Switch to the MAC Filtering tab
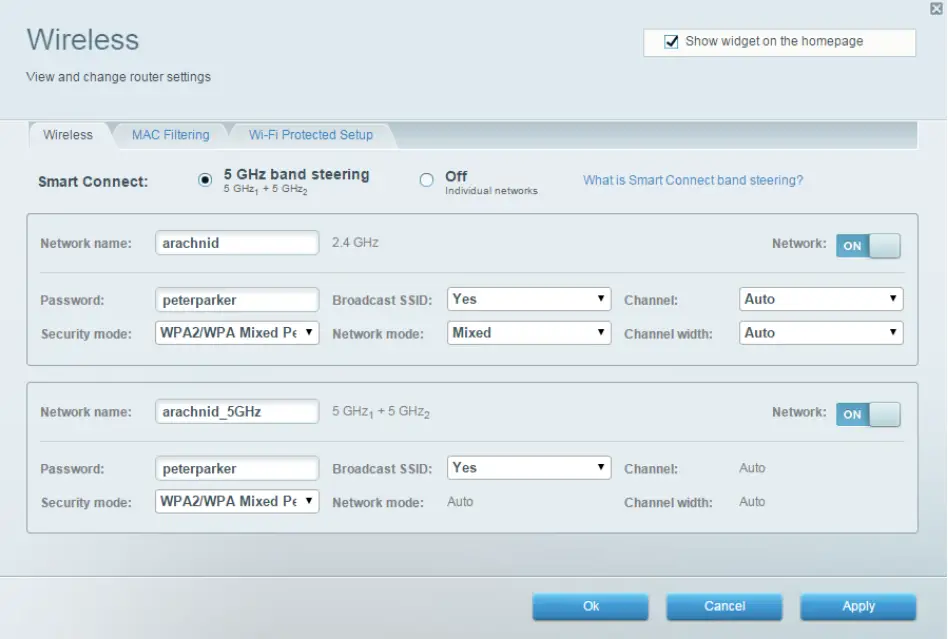The height and width of the screenshot is (639, 948). click(x=169, y=134)
